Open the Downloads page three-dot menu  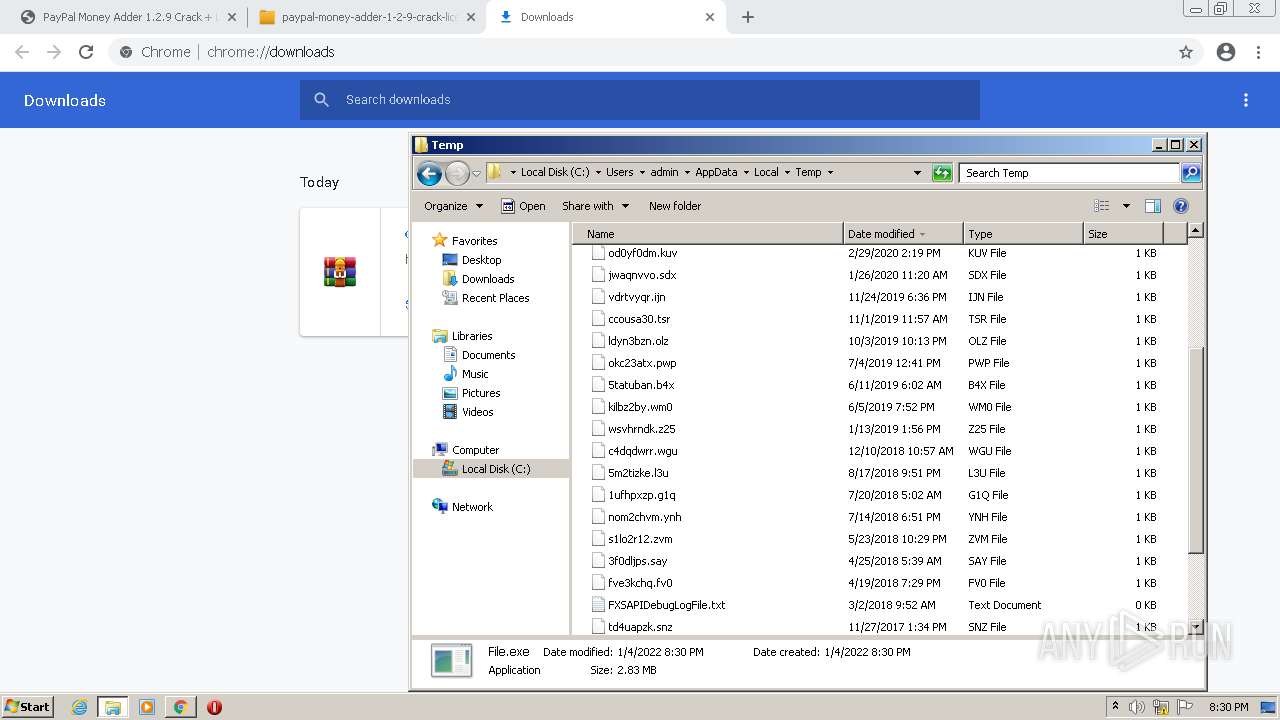click(1246, 100)
